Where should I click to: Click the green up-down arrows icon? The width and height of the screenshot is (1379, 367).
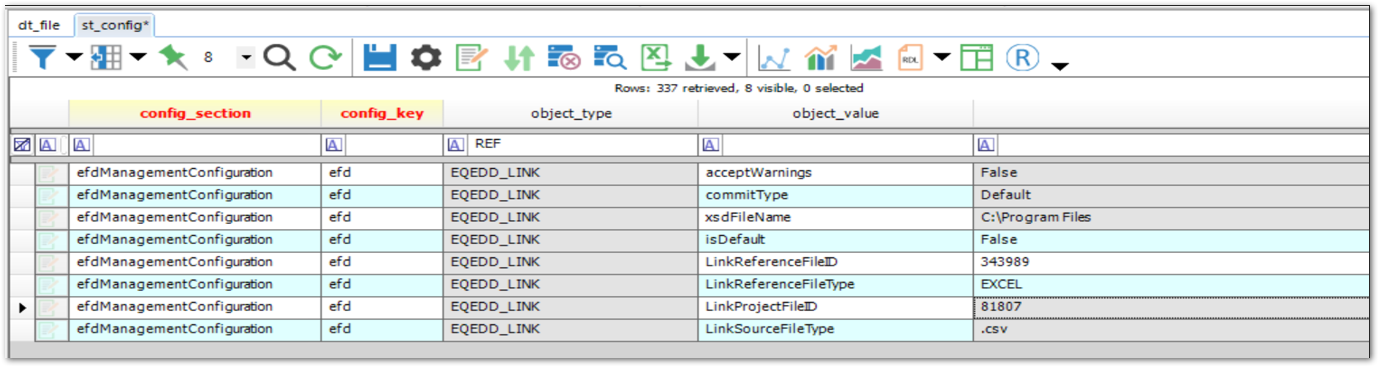coord(519,58)
